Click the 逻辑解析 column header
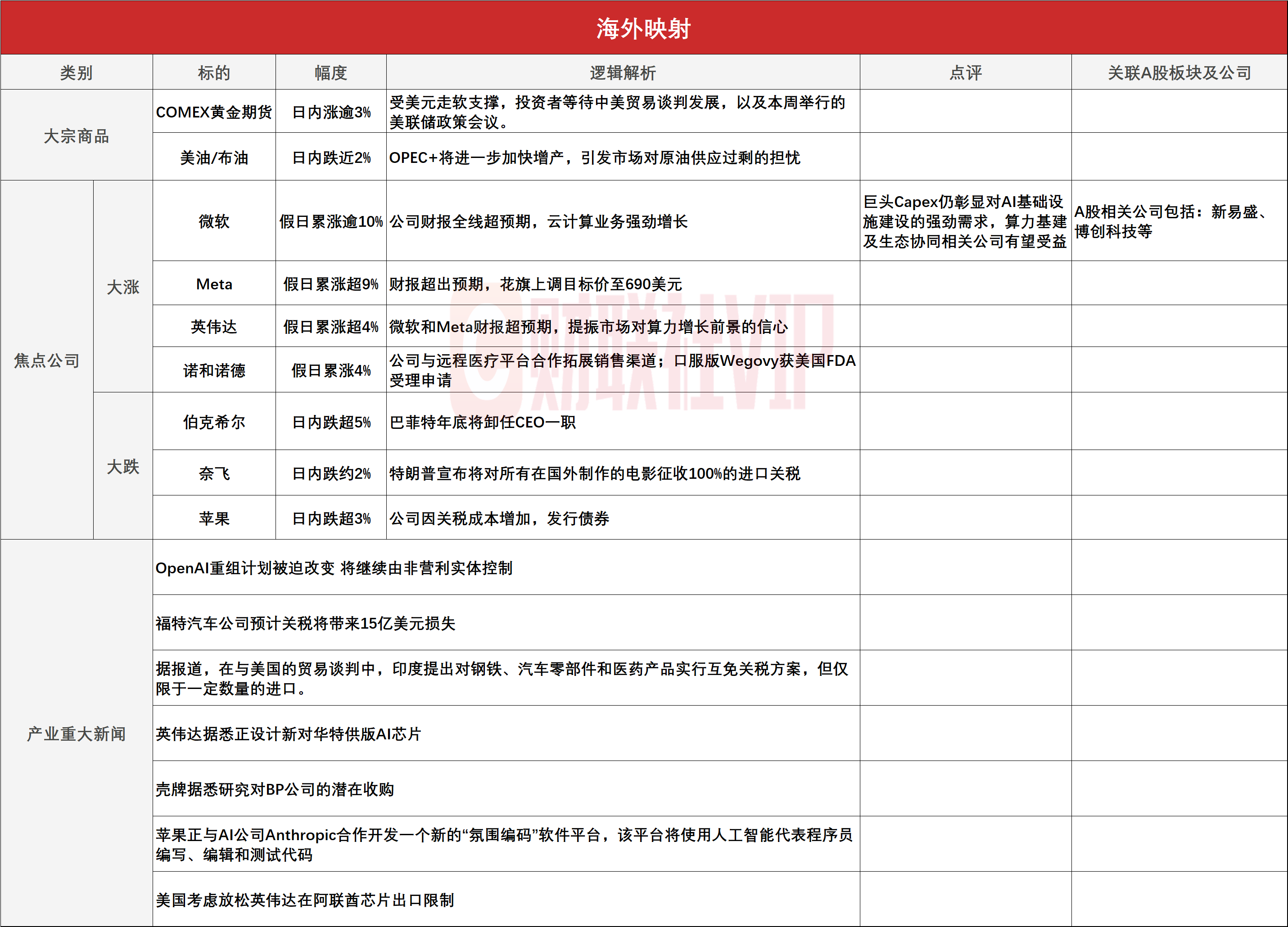The image size is (1288, 927). click(623, 72)
